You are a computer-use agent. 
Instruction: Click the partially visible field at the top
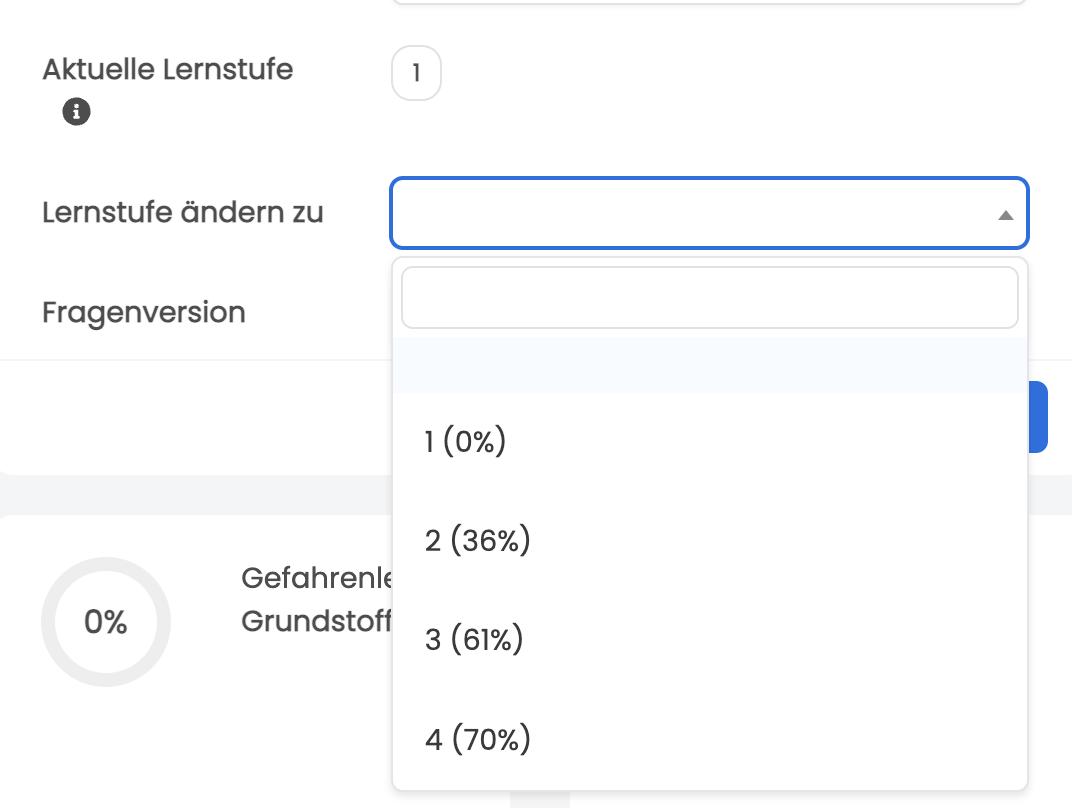(709, 3)
